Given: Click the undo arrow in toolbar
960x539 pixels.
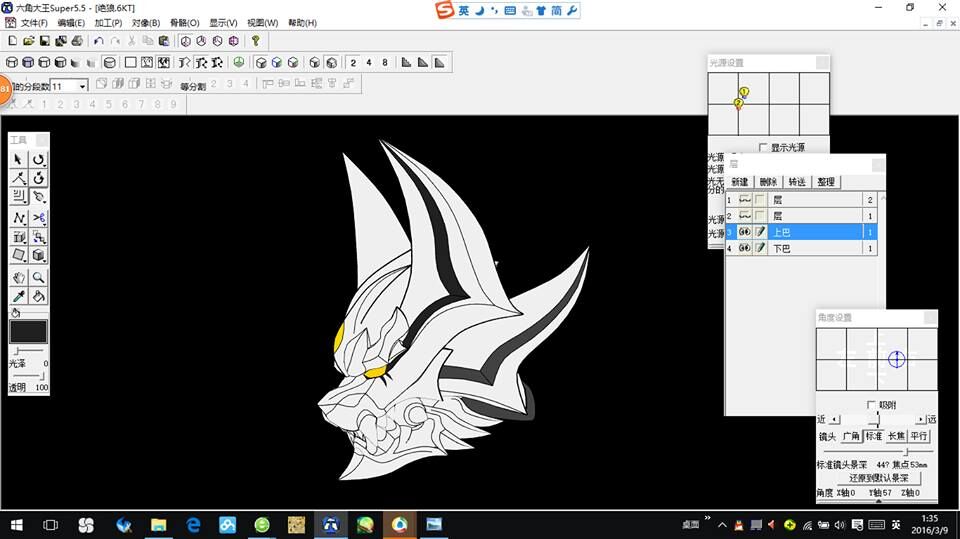Looking at the screenshot, I should pyautogui.click(x=98, y=41).
